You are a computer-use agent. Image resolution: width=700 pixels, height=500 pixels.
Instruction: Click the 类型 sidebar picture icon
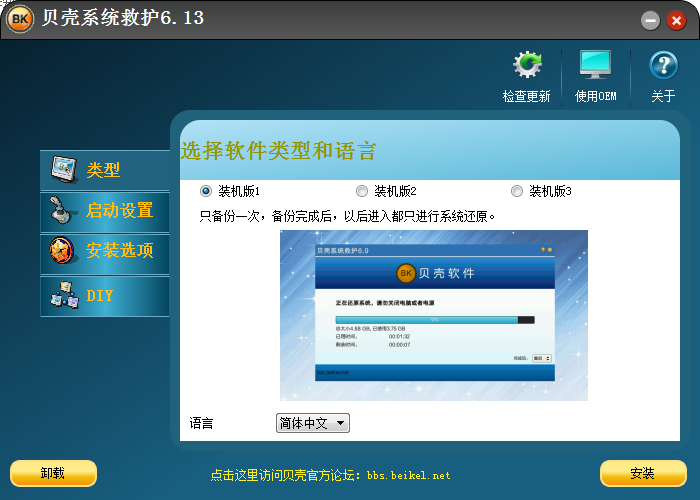(x=64, y=170)
